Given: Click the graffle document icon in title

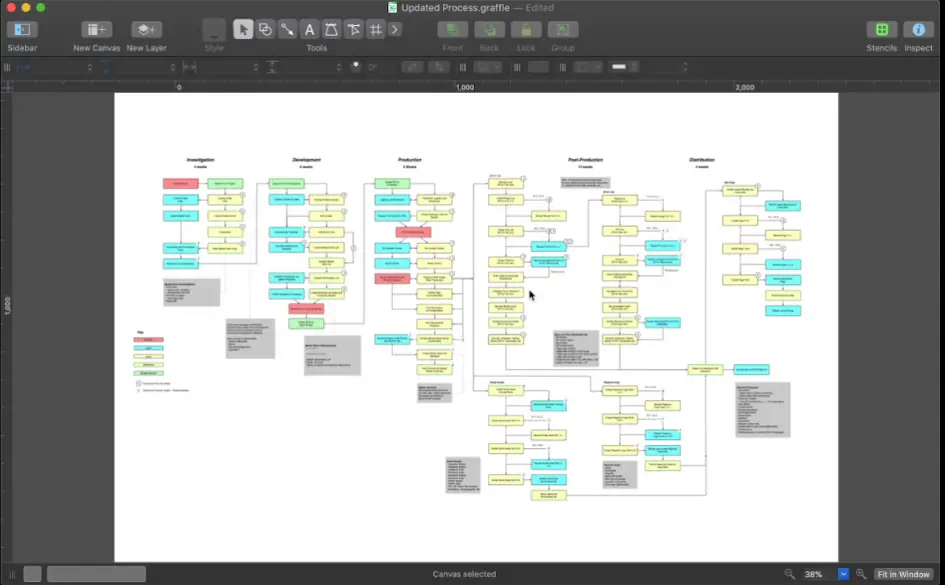Looking at the screenshot, I should pos(392,8).
